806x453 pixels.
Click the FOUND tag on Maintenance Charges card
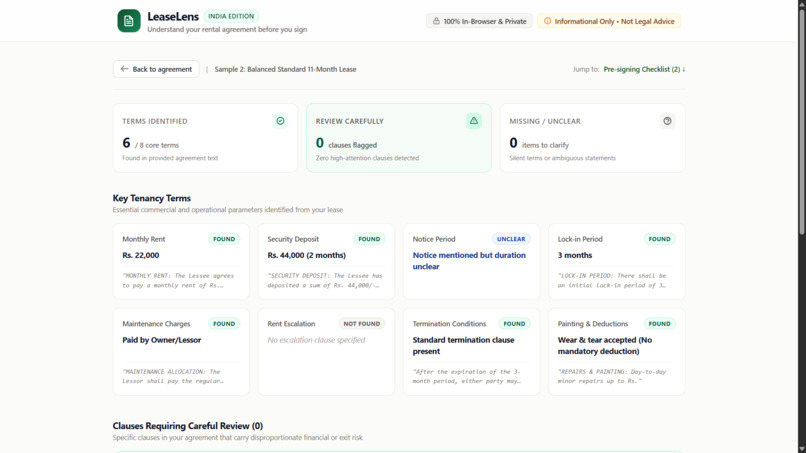tap(224, 324)
